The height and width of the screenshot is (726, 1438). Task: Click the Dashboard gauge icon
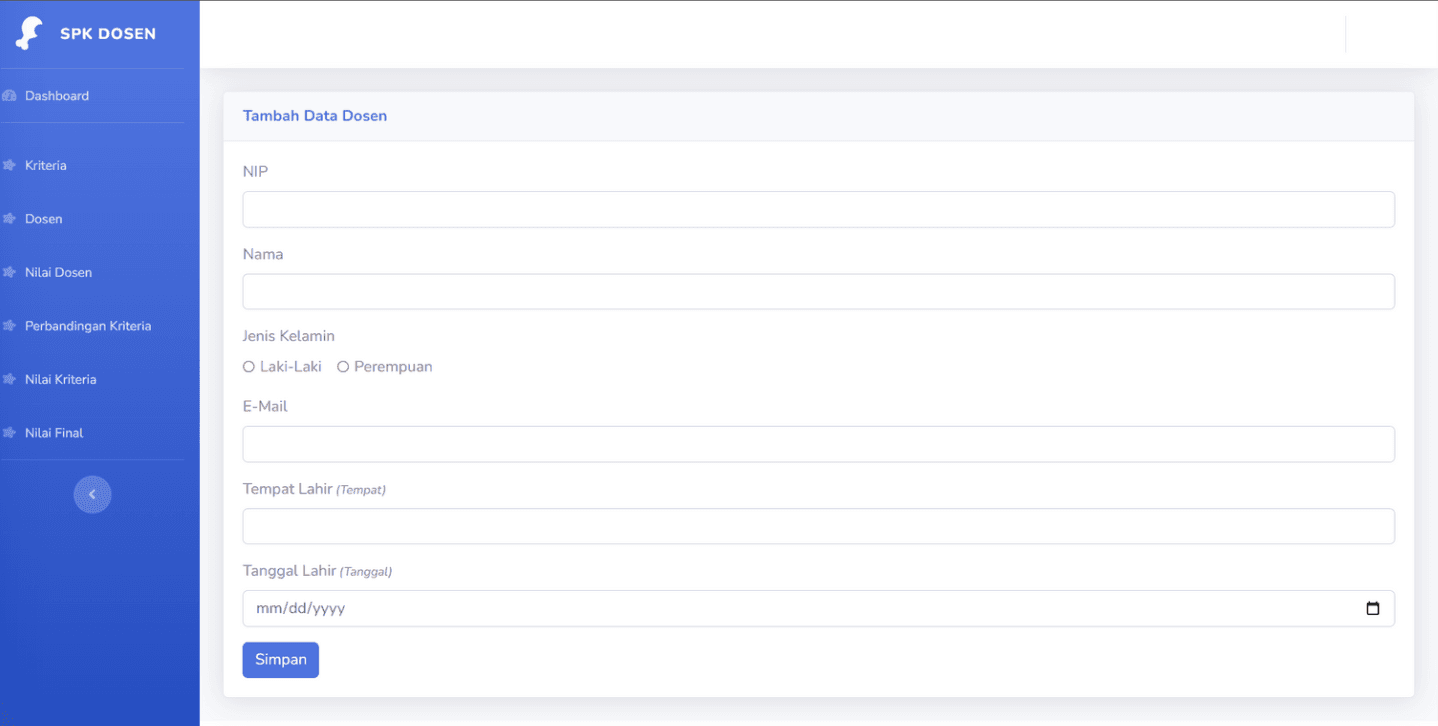click(x=10, y=96)
